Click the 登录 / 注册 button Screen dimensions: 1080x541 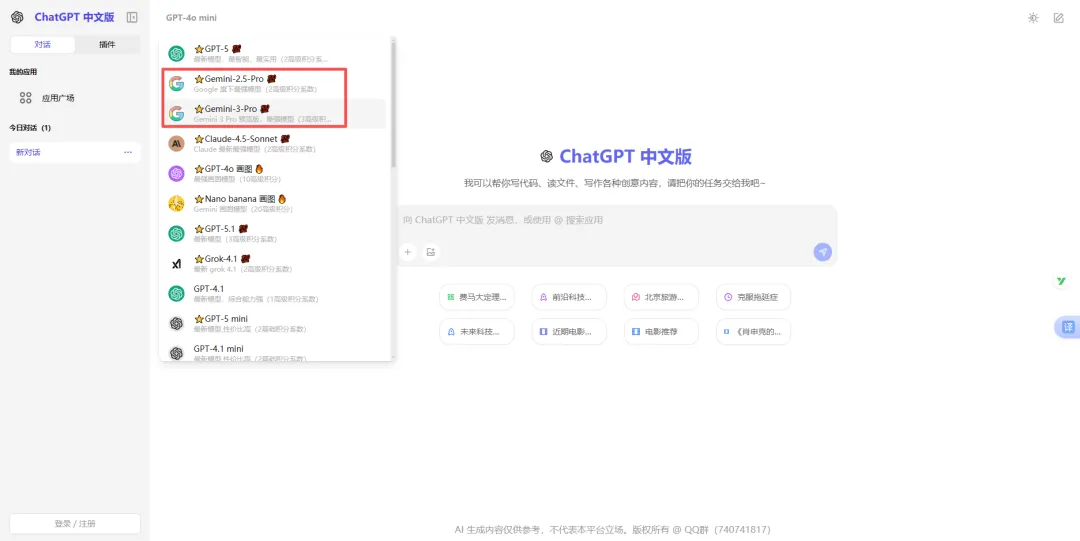[75, 524]
